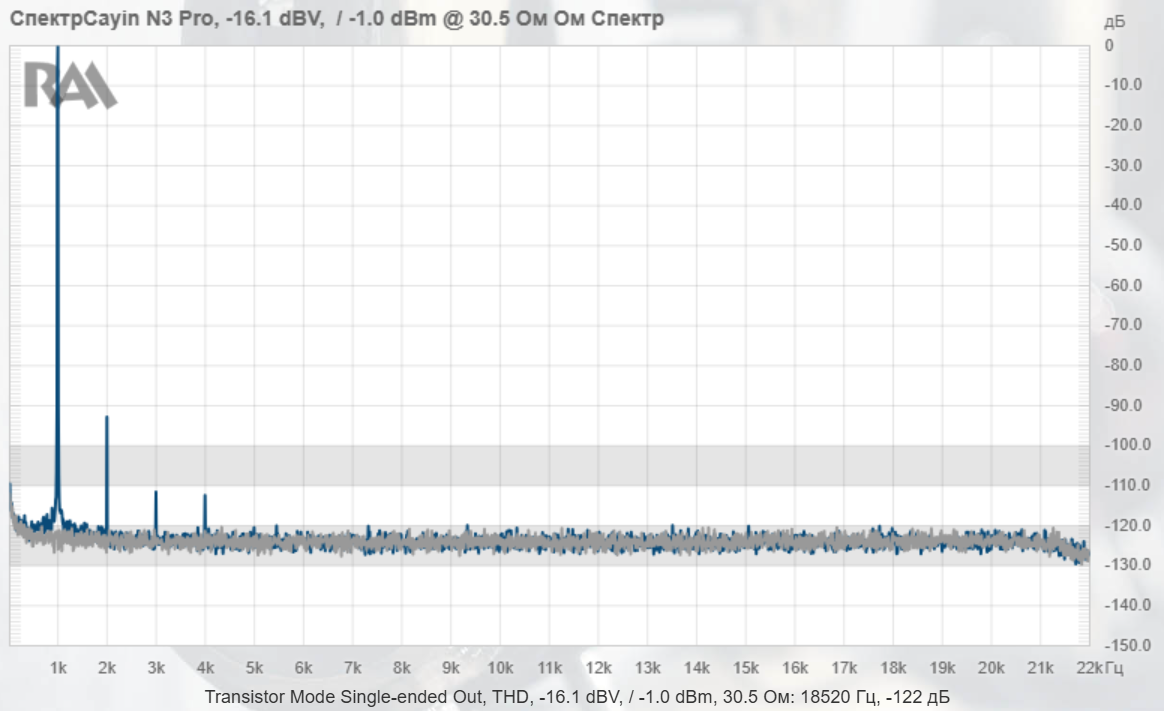Click the '18k' frequency axis label
Viewport: 1164px width, 711px height.
893,668
